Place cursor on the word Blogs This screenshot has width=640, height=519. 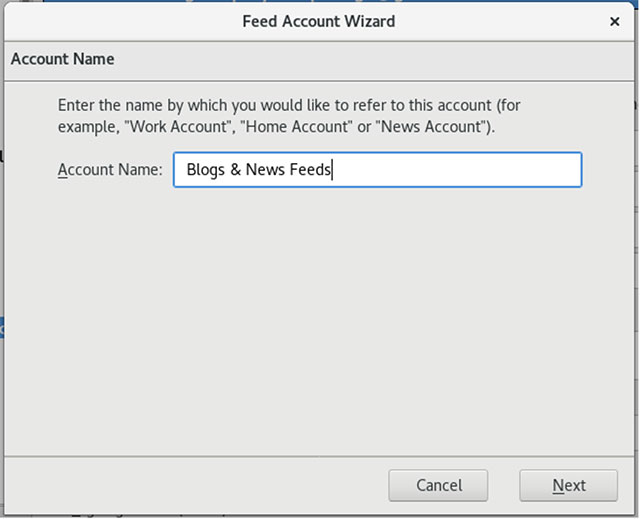pos(205,170)
